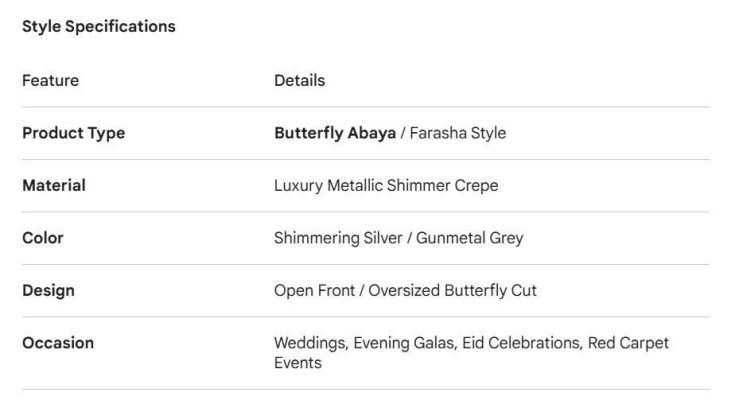Click the Weddings, Evening Galas text
This screenshot has height=400, width=743.
(x=355, y=343)
